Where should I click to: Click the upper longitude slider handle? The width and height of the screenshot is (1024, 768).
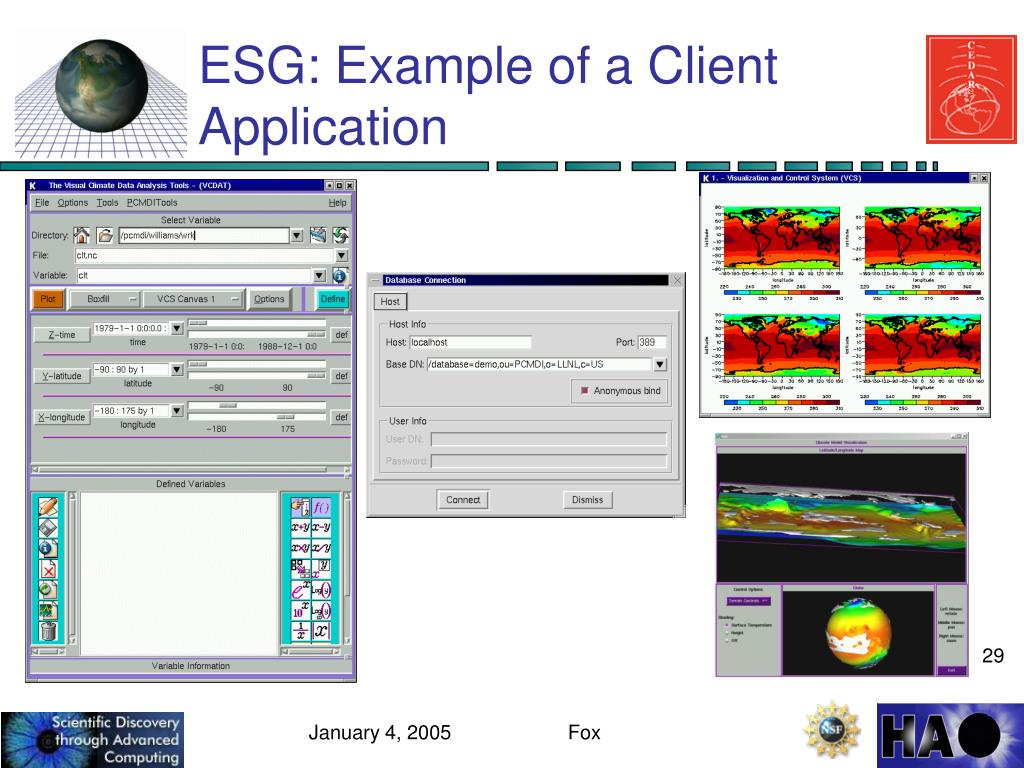(228, 406)
